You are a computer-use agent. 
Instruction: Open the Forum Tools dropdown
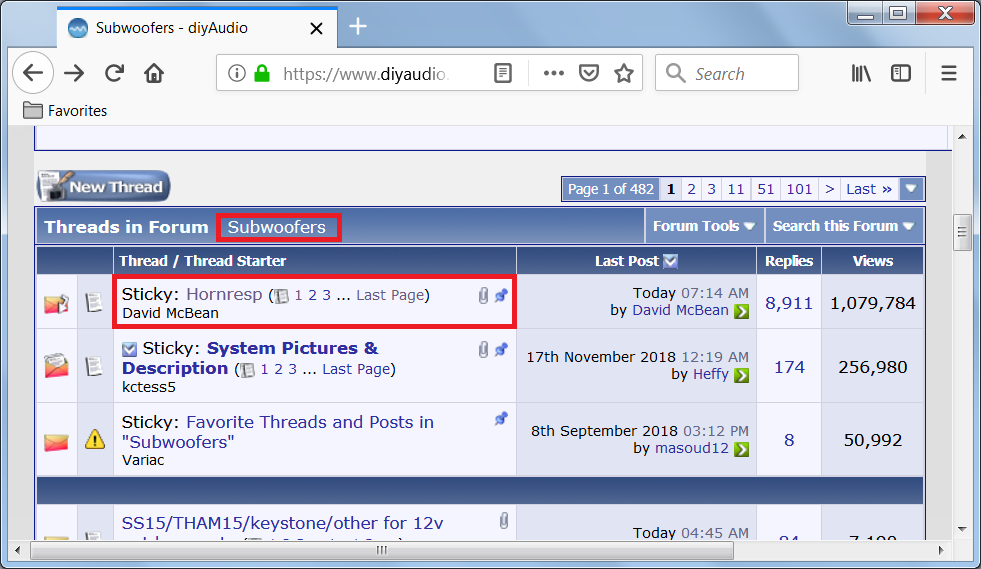704,226
